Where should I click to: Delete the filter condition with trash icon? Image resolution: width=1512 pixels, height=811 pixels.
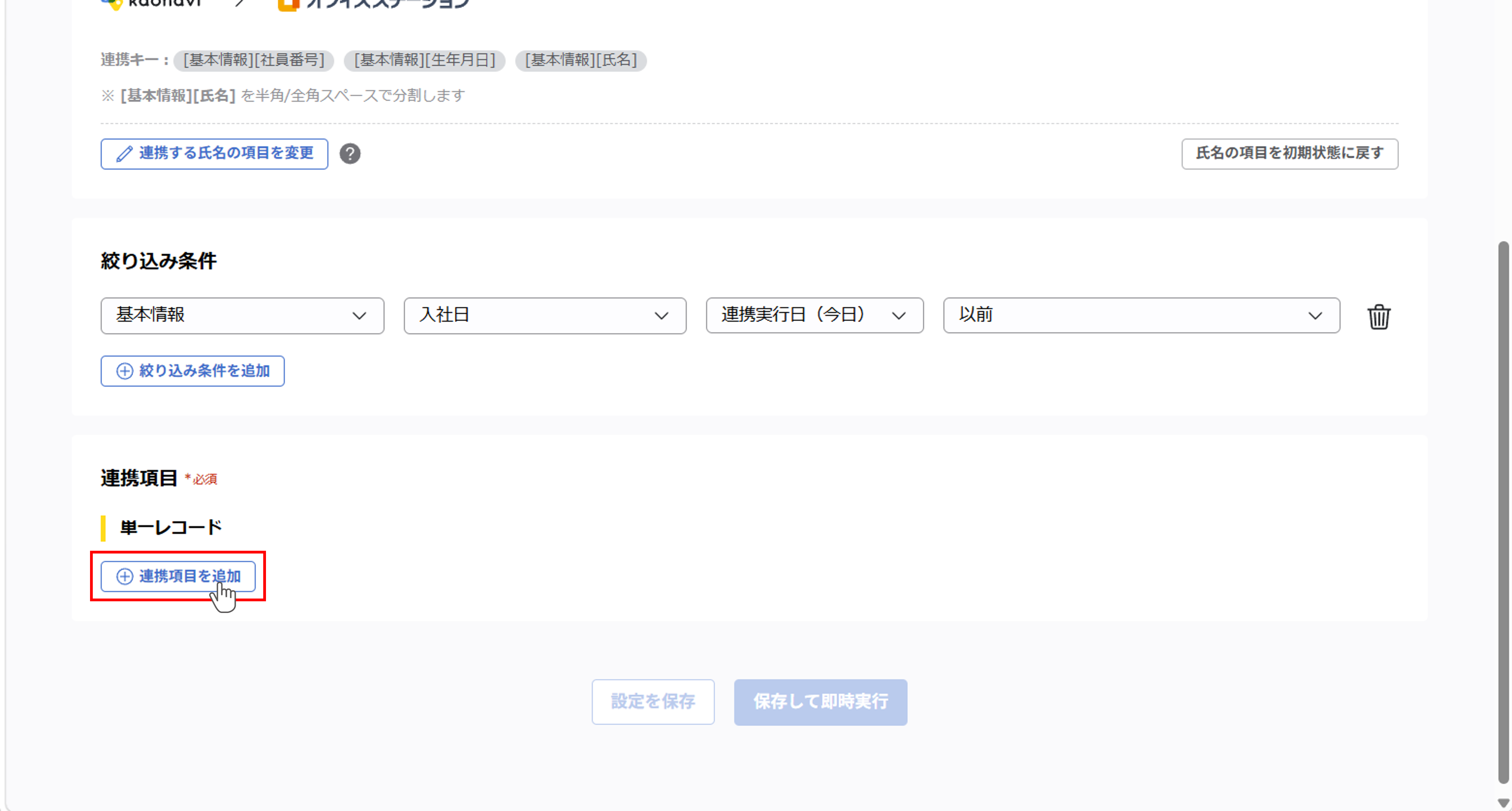1379,317
